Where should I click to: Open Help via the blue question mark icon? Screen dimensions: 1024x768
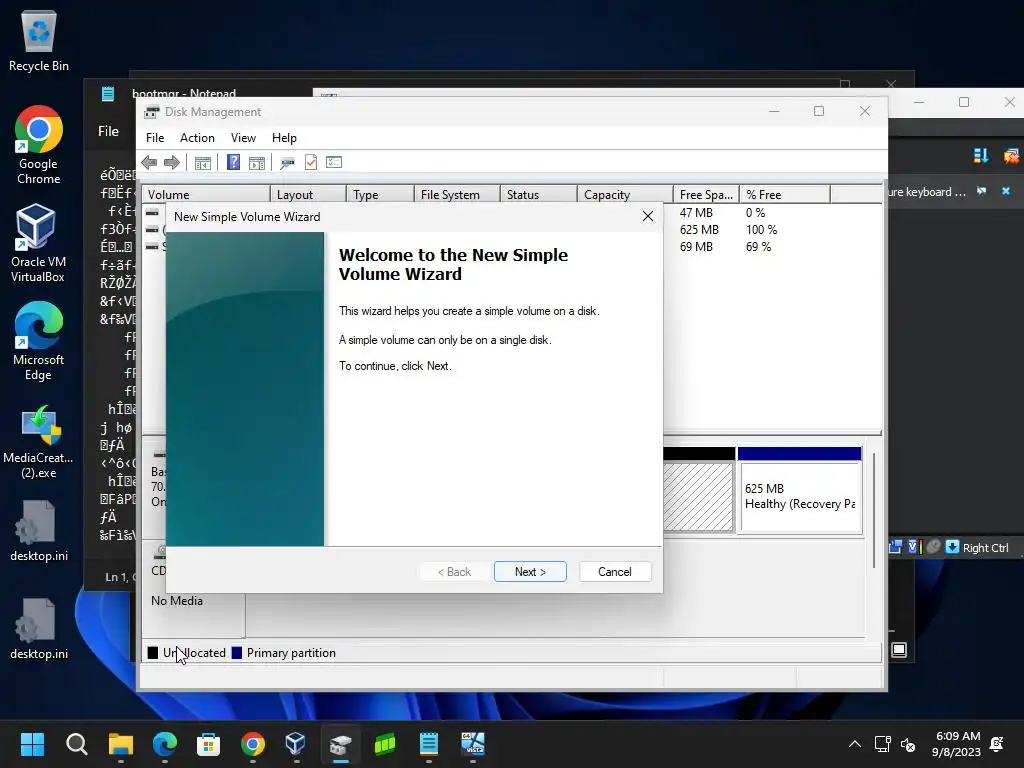[x=233, y=162]
